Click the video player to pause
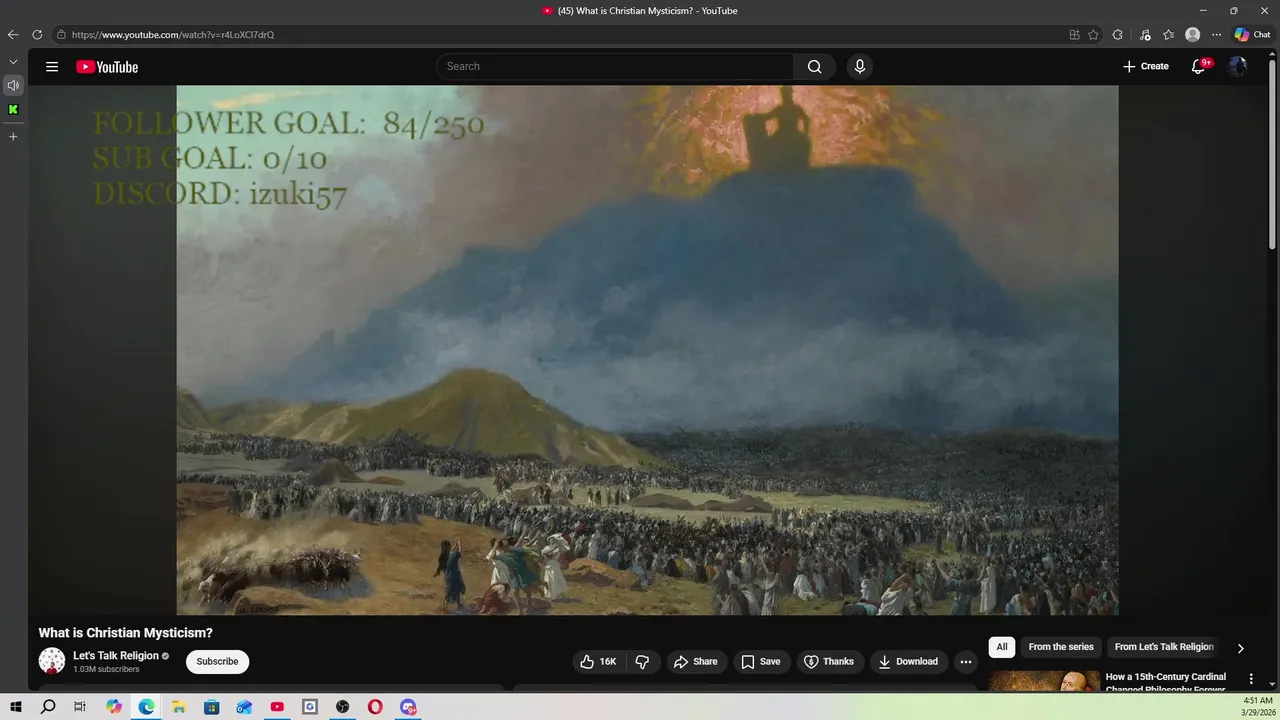 tap(647, 350)
